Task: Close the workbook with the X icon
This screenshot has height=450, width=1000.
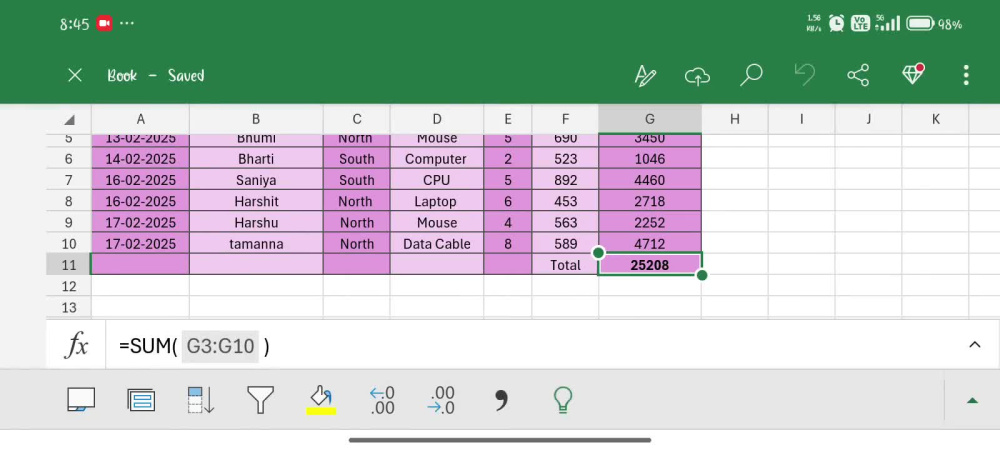Action: pos(75,75)
